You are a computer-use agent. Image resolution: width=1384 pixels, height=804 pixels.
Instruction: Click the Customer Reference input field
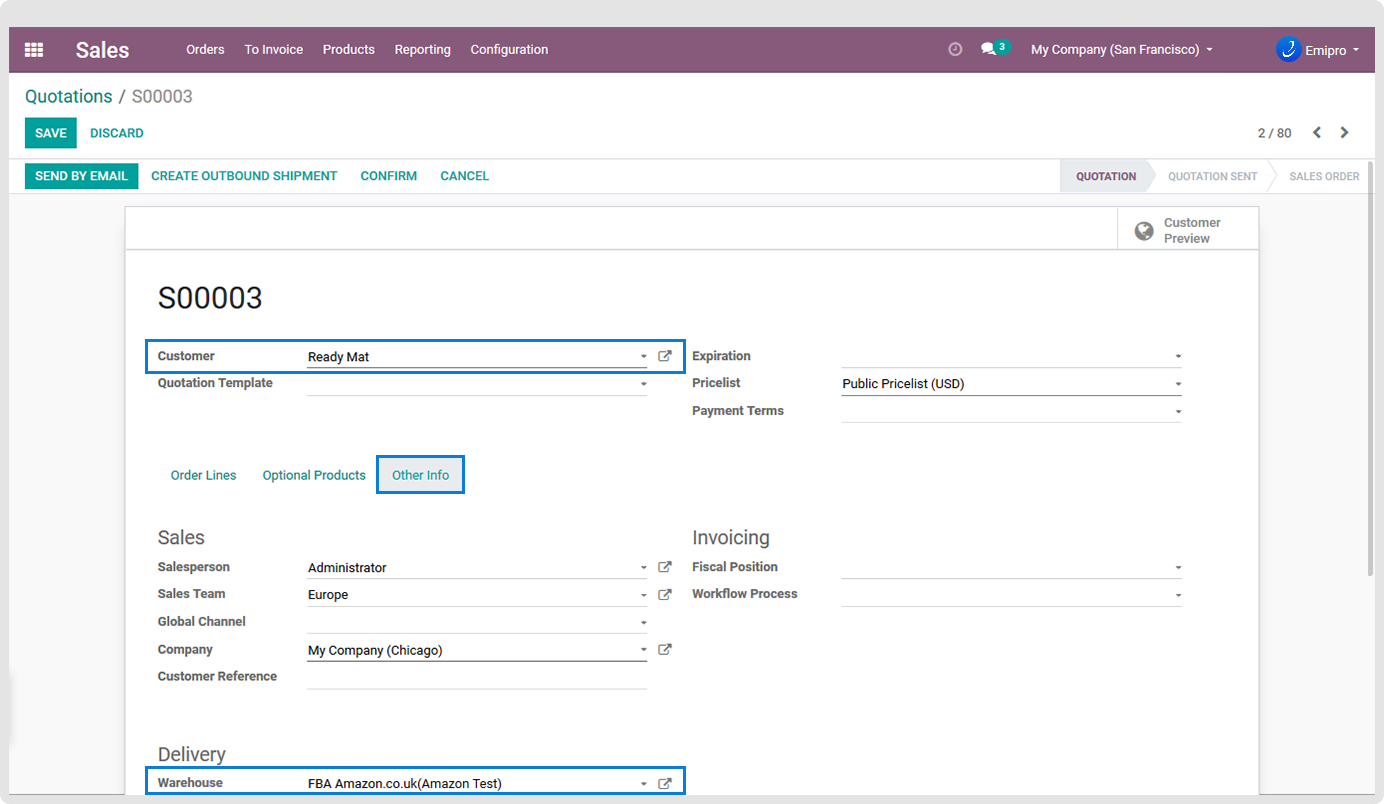click(476, 677)
